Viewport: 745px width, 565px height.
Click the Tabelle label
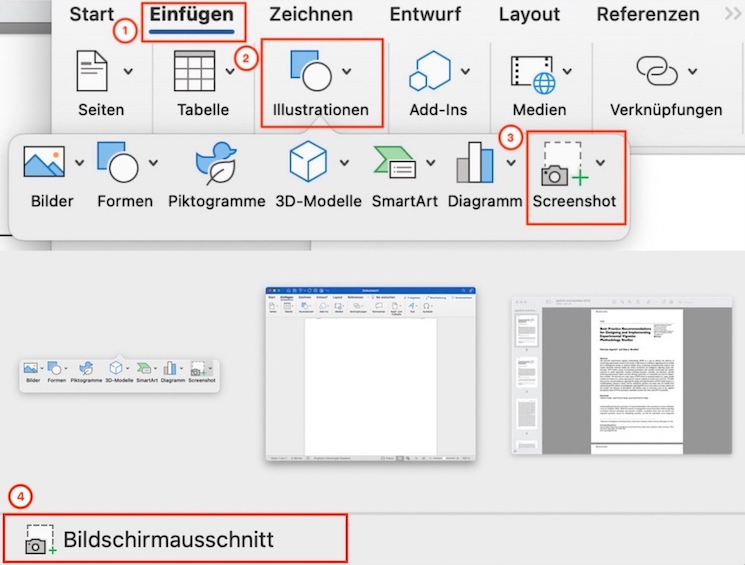(203, 110)
